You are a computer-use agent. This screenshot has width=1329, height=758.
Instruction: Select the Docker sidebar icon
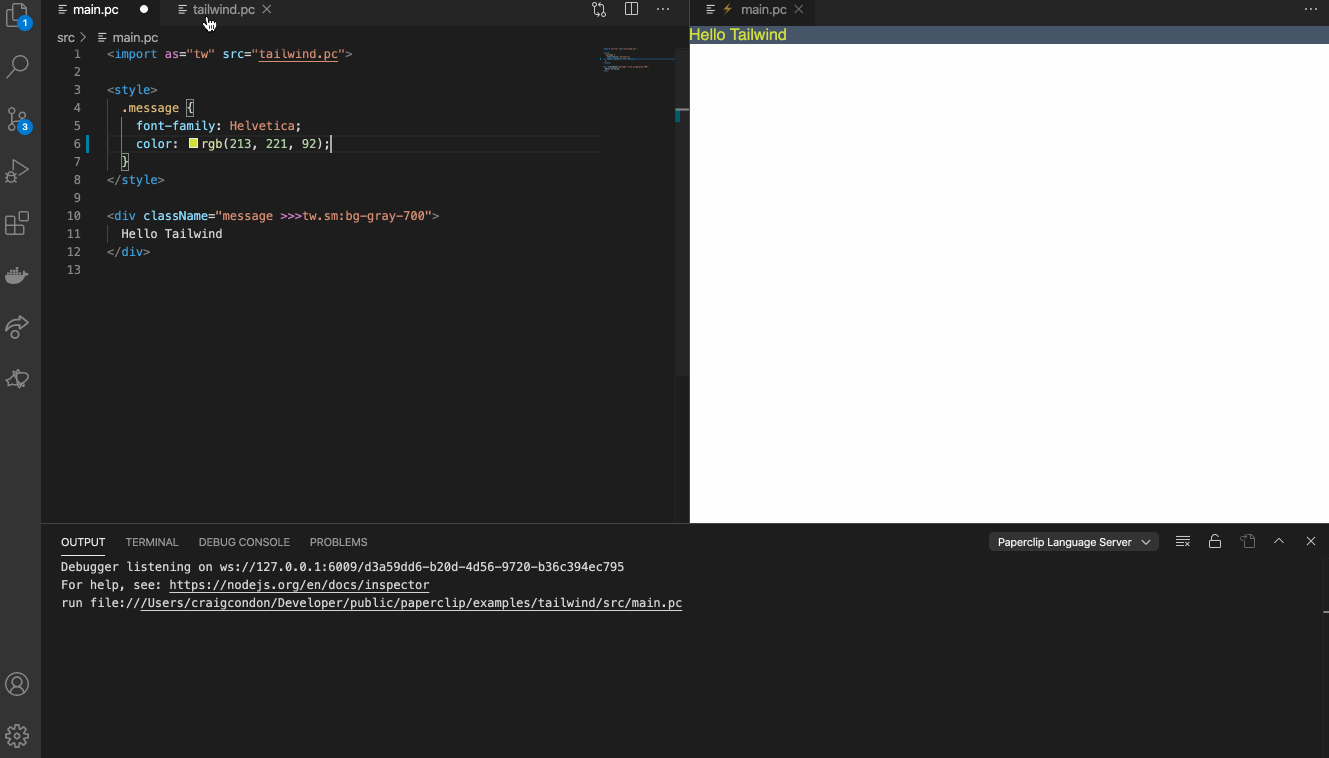(x=17, y=275)
